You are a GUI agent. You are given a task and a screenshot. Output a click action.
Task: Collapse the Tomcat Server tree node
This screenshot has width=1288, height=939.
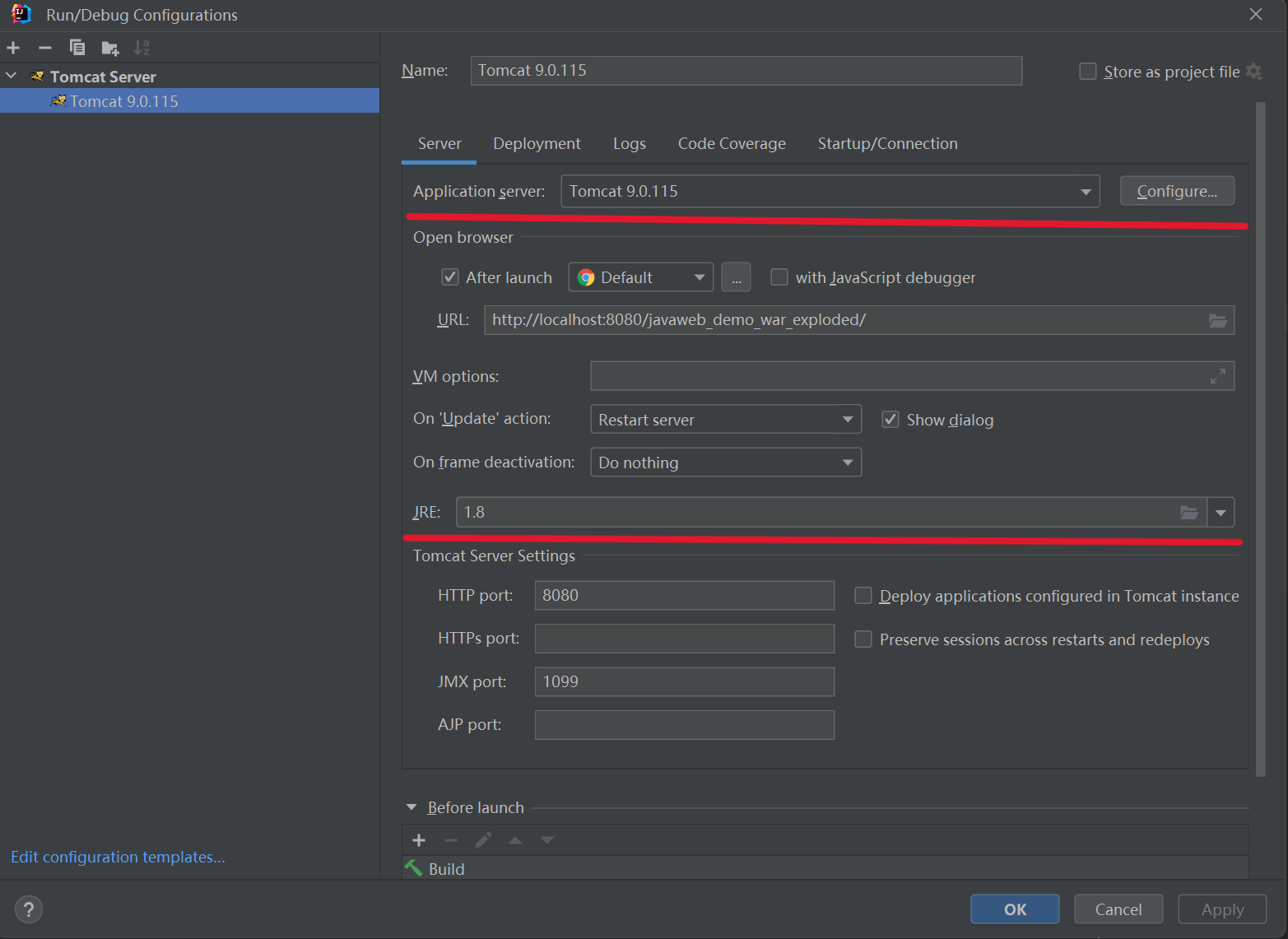[12, 76]
